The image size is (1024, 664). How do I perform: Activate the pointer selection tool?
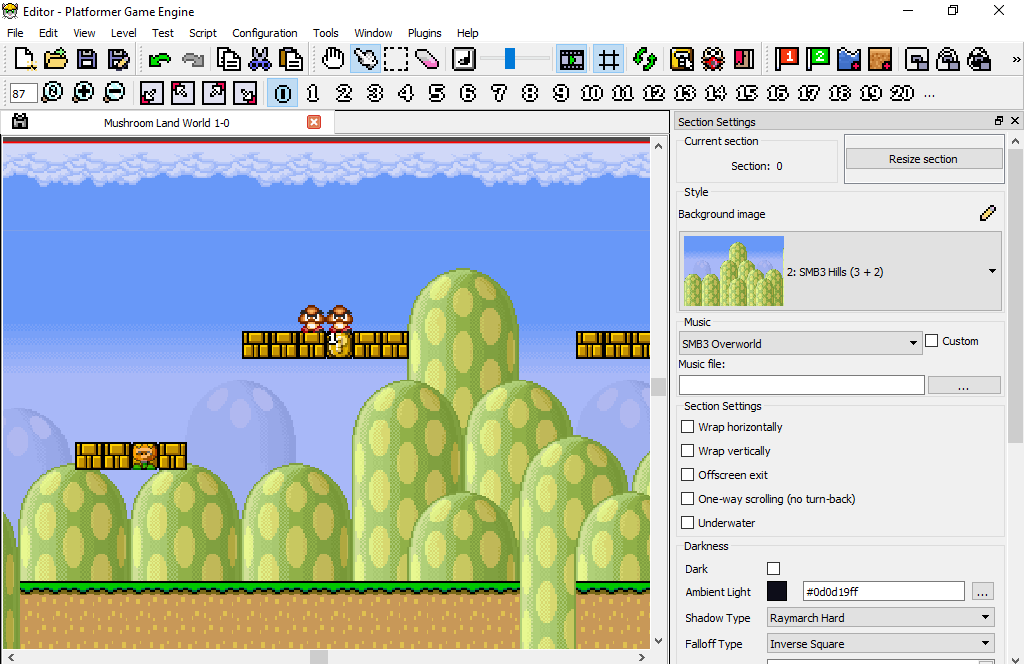tap(365, 59)
